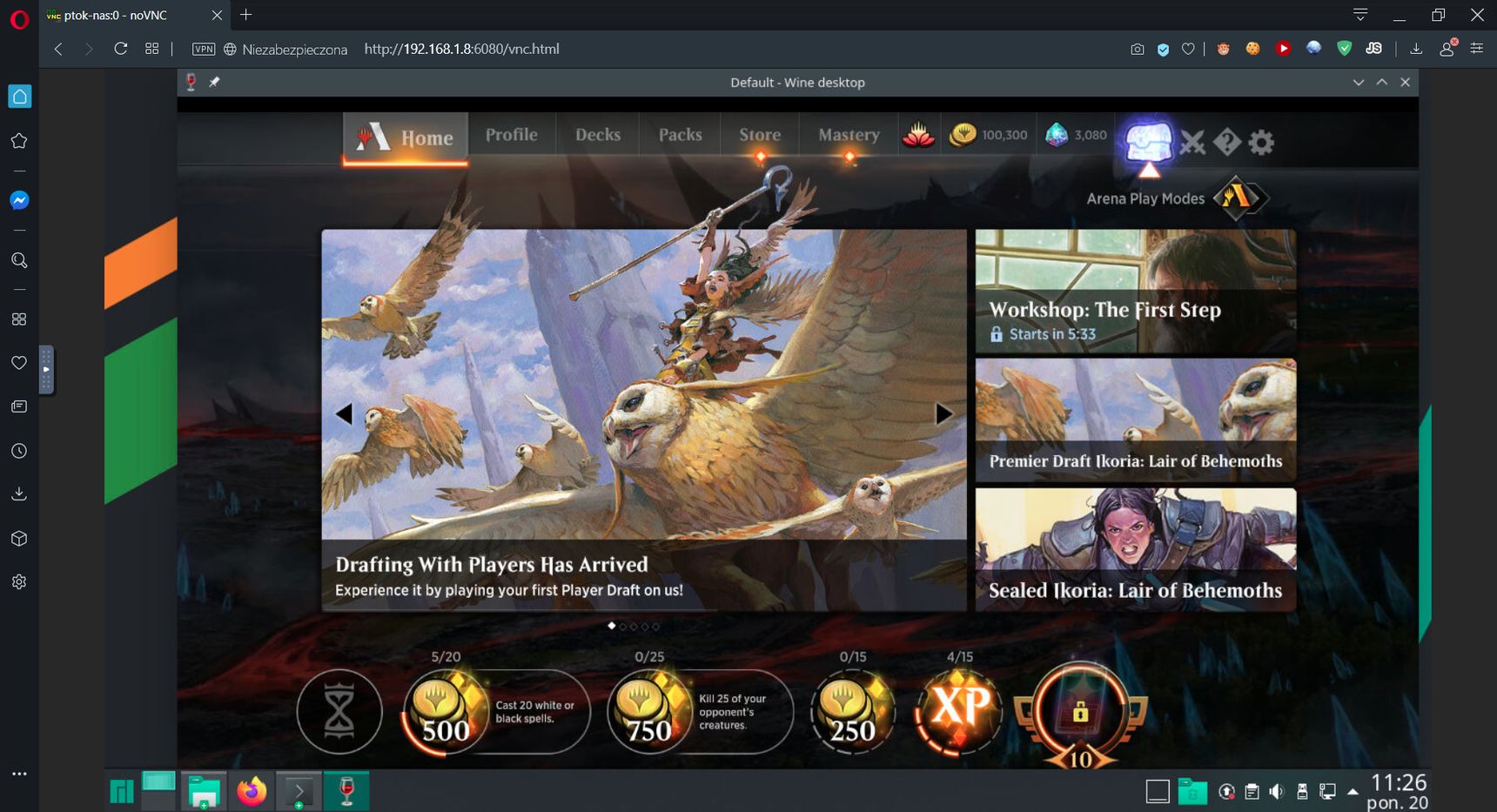The height and width of the screenshot is (812, 1497).
Task: Open Drafting With Players Has Arrived banner
Action: (644, 420)
